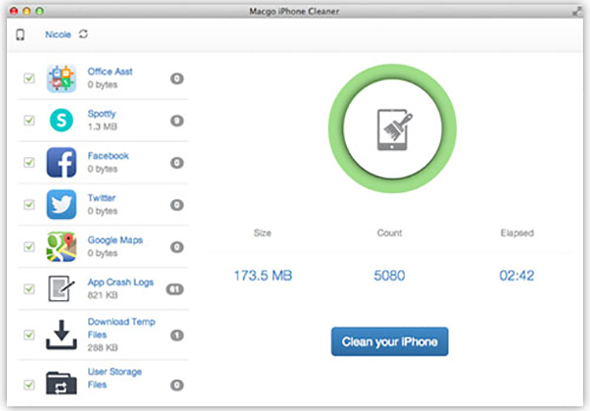Zoom the window with the green button
Viewport: 590px width, 411px height.
(x=40, y=11)
